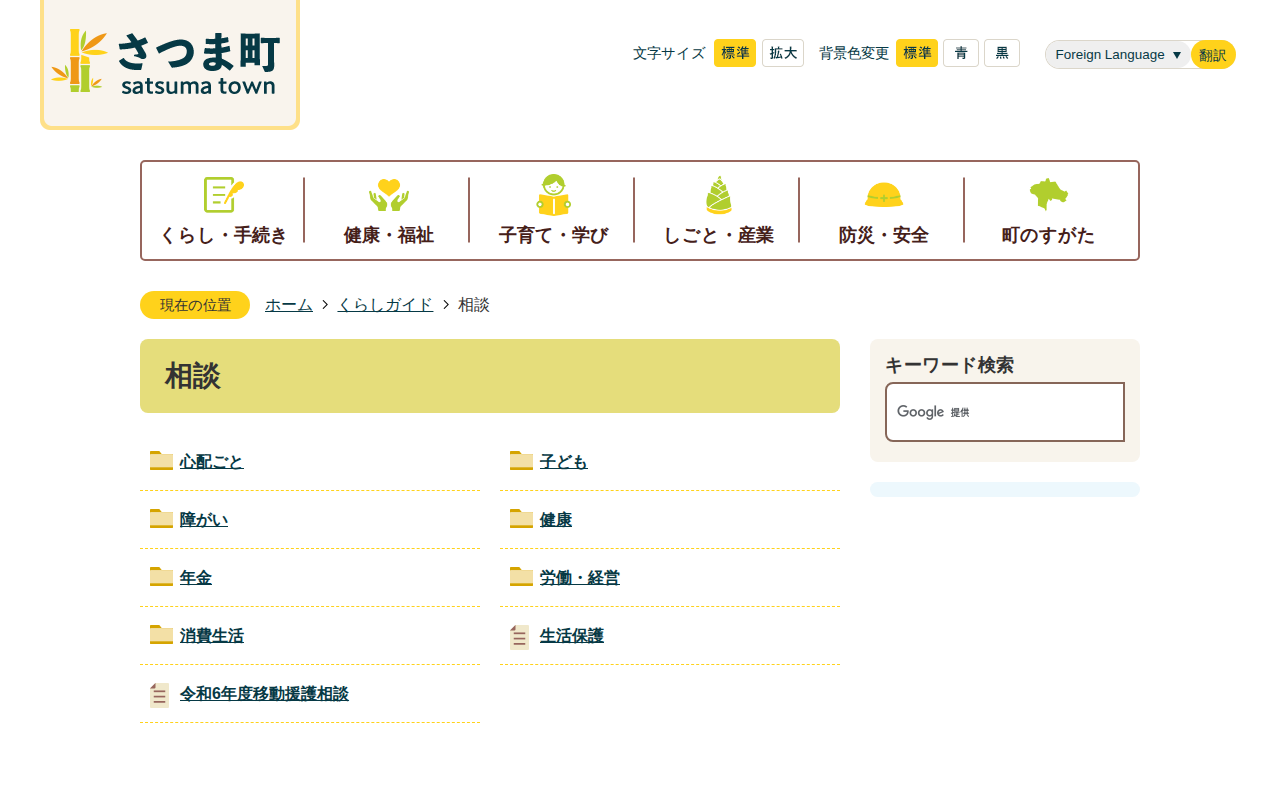The image size is (1280, 800).
Task: Open the 消費生活 link
Action: coord(212,635)
